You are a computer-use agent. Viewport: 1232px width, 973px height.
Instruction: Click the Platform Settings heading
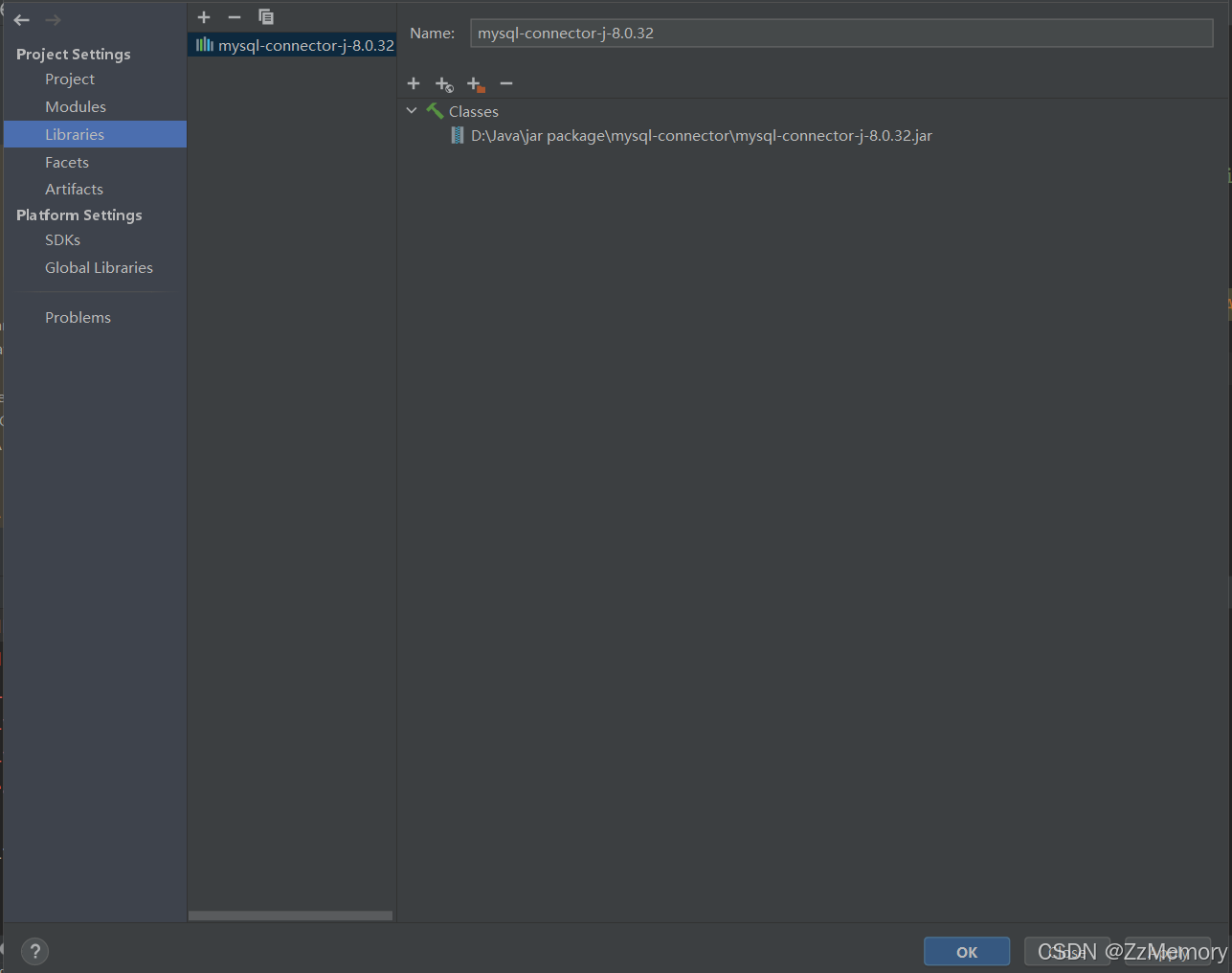[79, 215]
